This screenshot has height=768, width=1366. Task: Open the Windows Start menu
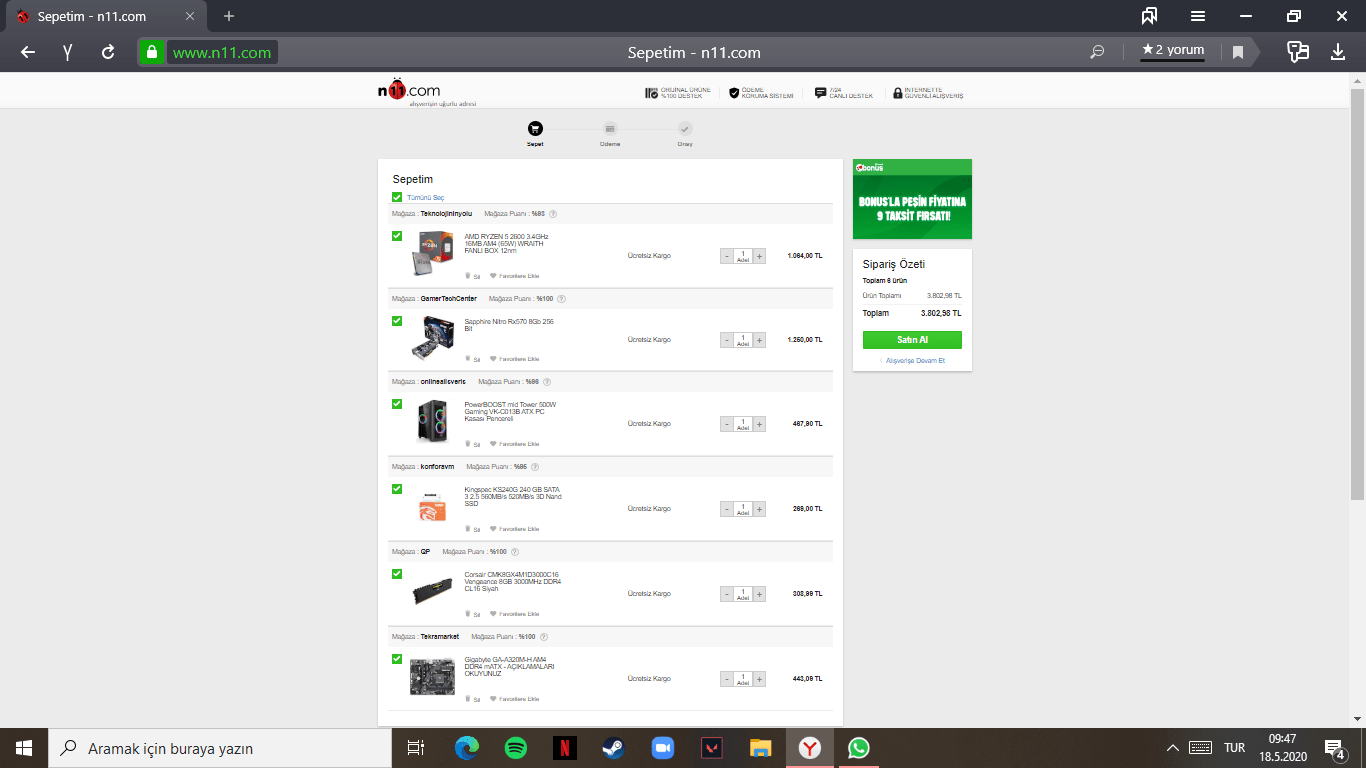coord(24,748)
